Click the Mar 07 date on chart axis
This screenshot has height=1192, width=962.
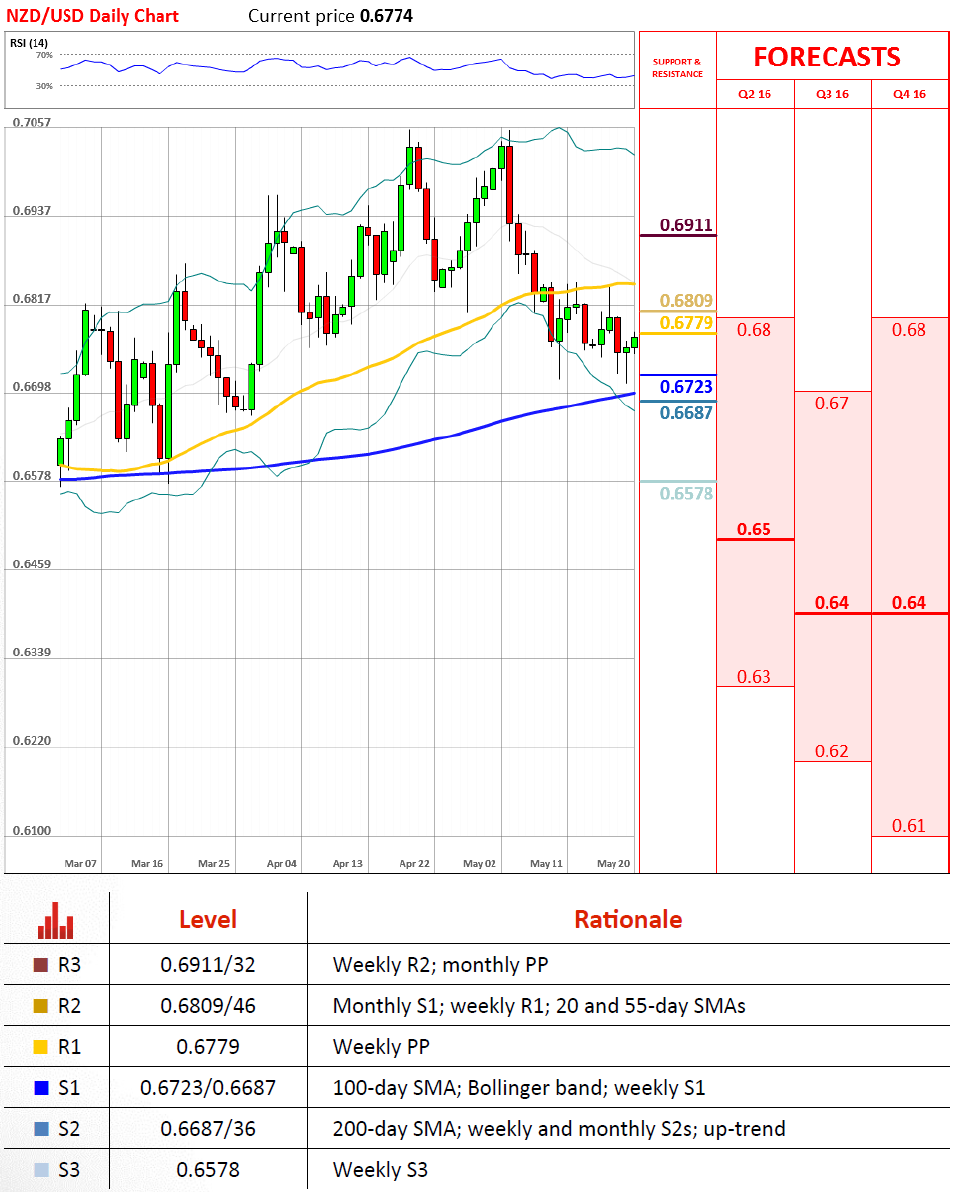80,862
